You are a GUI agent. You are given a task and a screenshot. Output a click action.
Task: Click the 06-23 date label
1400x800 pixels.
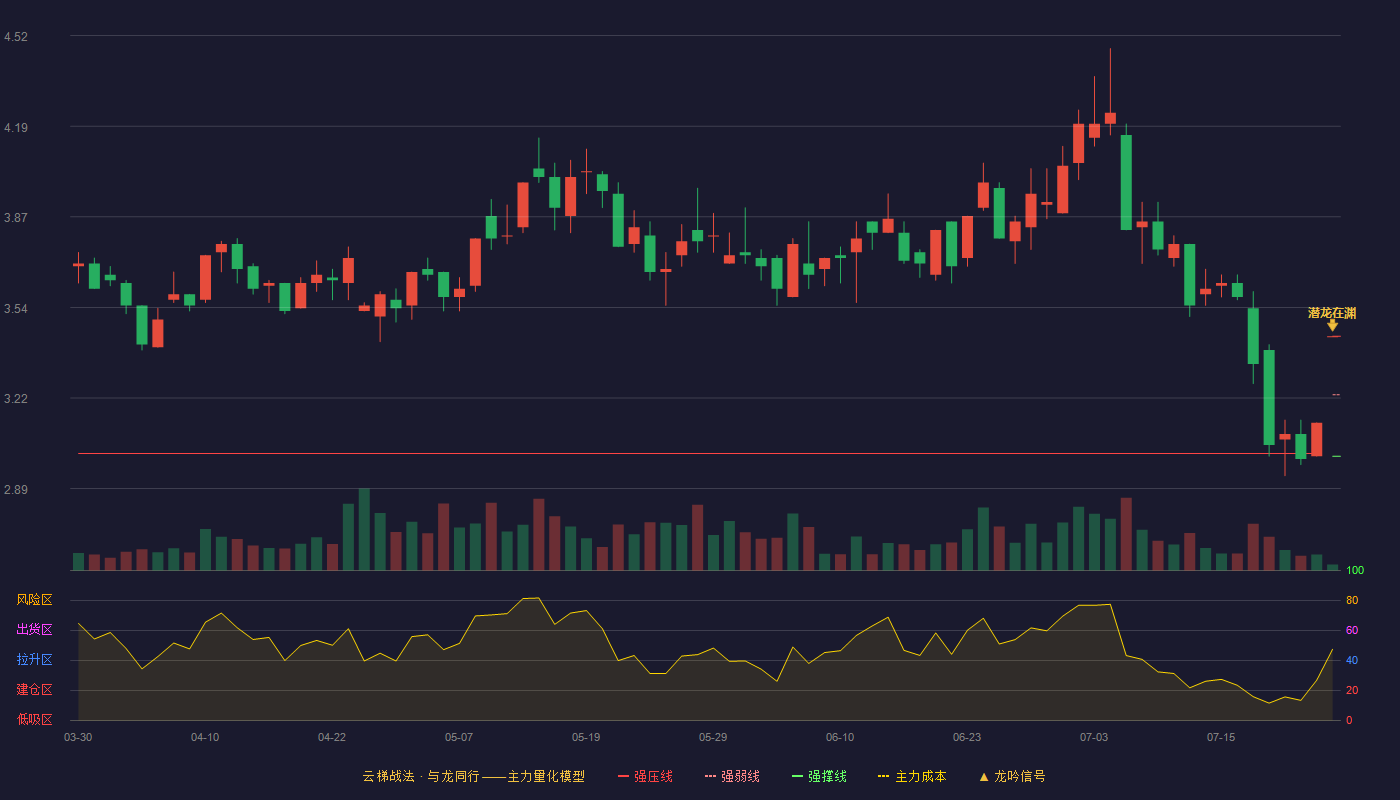tap(967, 737)
